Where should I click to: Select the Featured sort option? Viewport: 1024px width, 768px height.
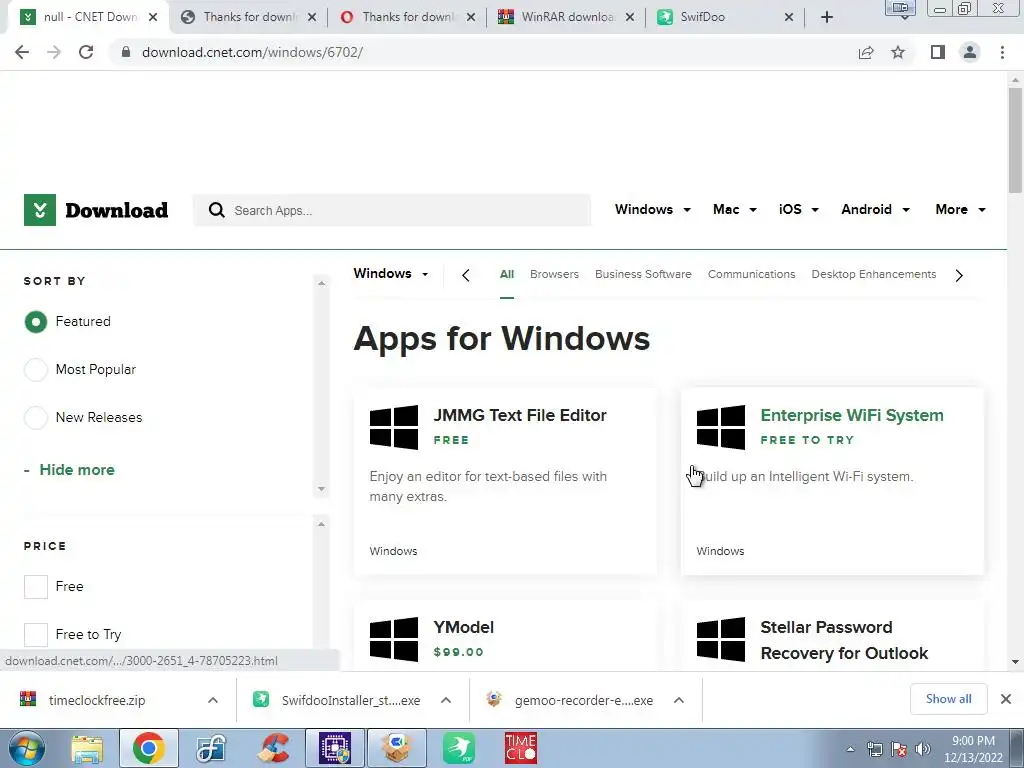[x=36, y=321]
